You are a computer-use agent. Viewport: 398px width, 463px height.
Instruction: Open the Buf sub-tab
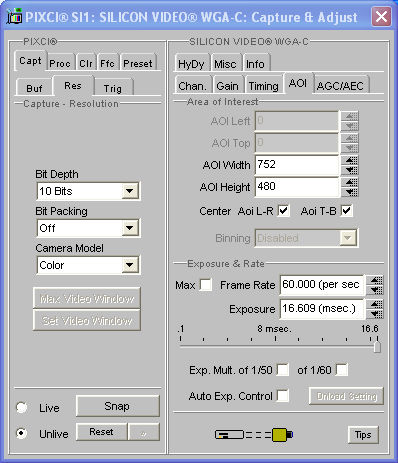[x=34, y=88]
